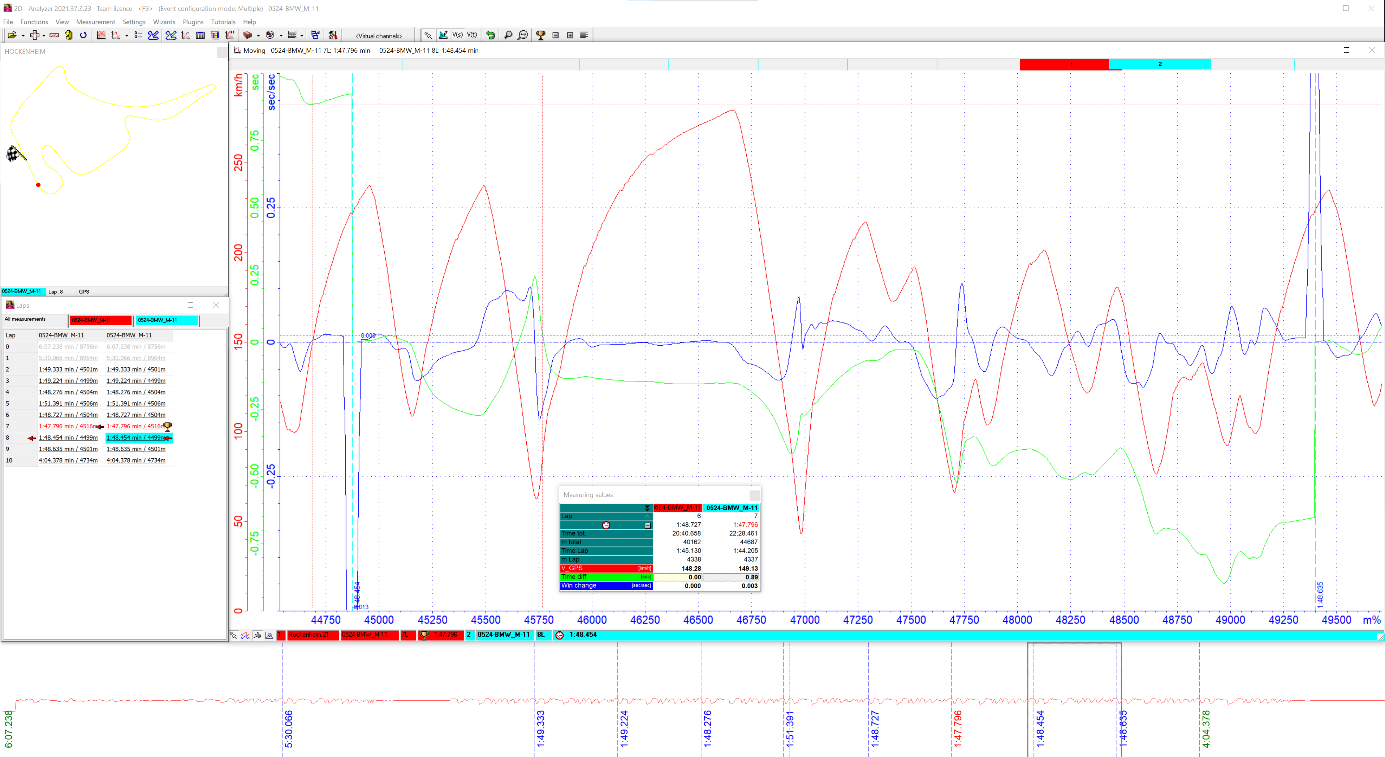Toggle the V(t) time mode button
This screenshot has height=757, width=1385.
pos(472,35)
